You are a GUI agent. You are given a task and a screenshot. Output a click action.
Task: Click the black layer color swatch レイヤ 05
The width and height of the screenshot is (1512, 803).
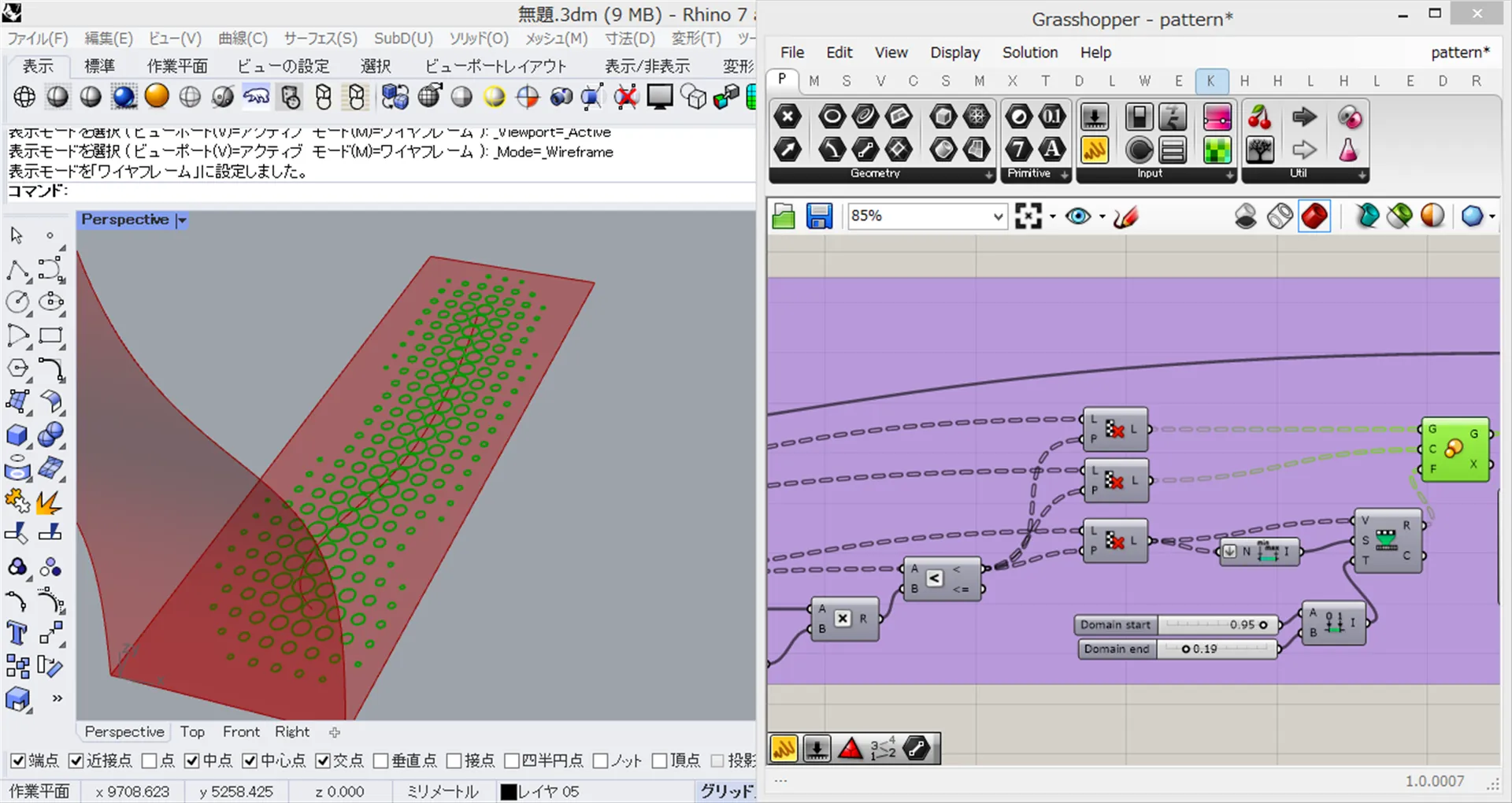click(509, 792)
